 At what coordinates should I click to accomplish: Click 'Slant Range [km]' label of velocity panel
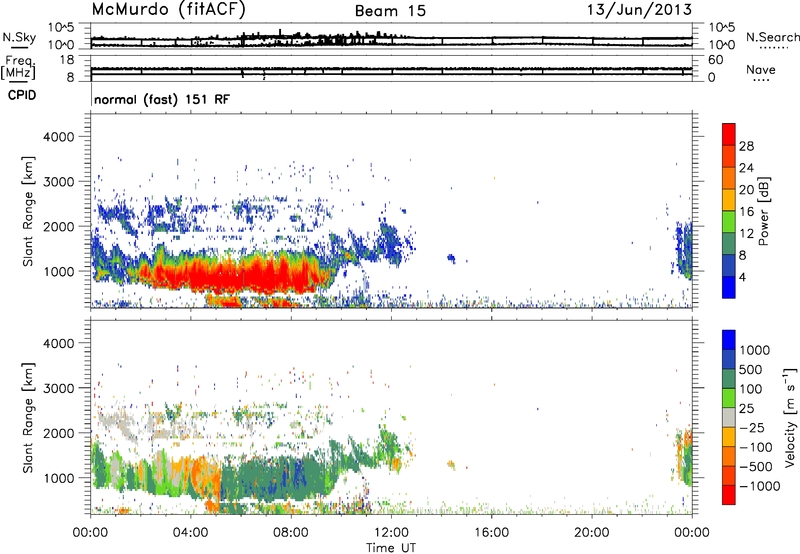click(x=28, y=418)
